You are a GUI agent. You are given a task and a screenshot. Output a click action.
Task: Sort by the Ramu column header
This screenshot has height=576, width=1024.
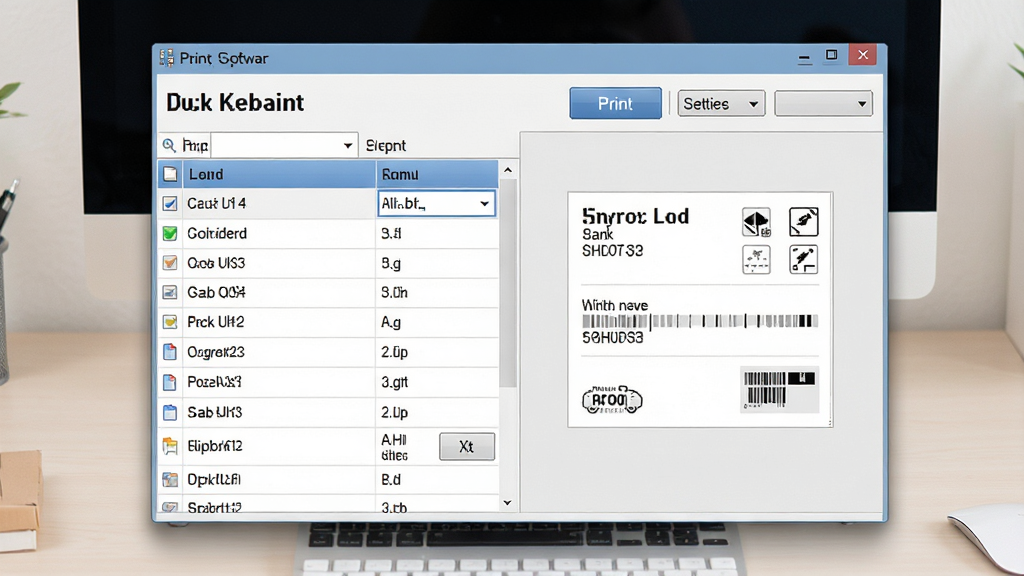click(437, 174)
